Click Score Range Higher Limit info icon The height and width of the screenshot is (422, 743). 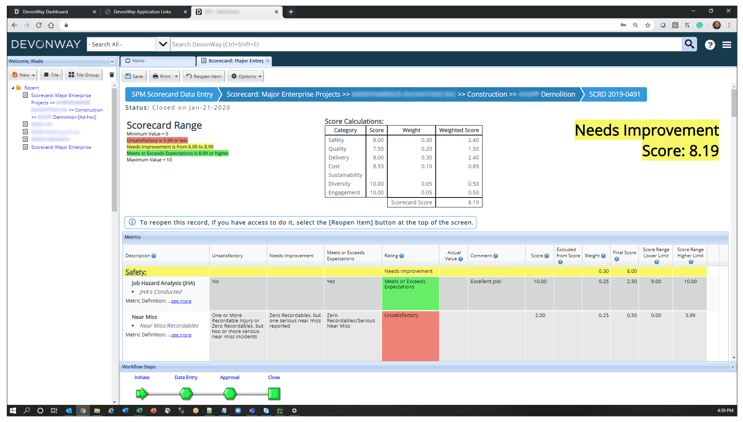[x=691, y=262]
